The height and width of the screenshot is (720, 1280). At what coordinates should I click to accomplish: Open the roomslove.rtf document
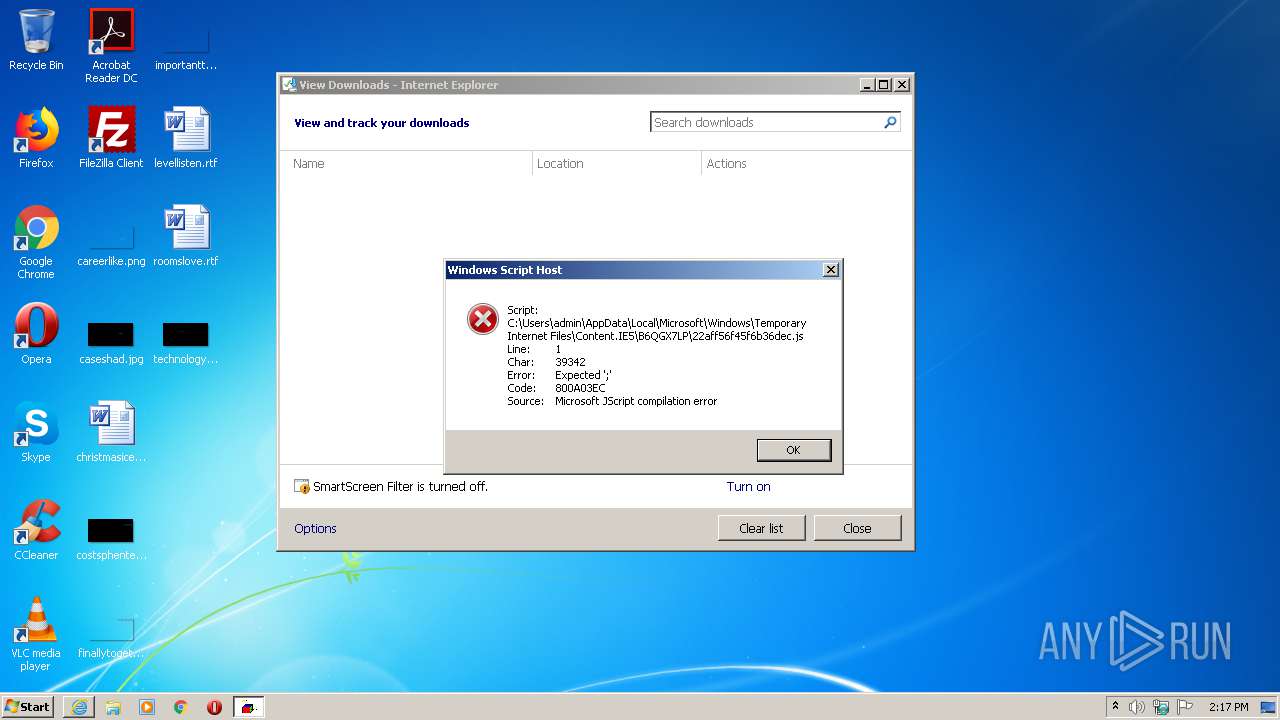click(186, 236)
